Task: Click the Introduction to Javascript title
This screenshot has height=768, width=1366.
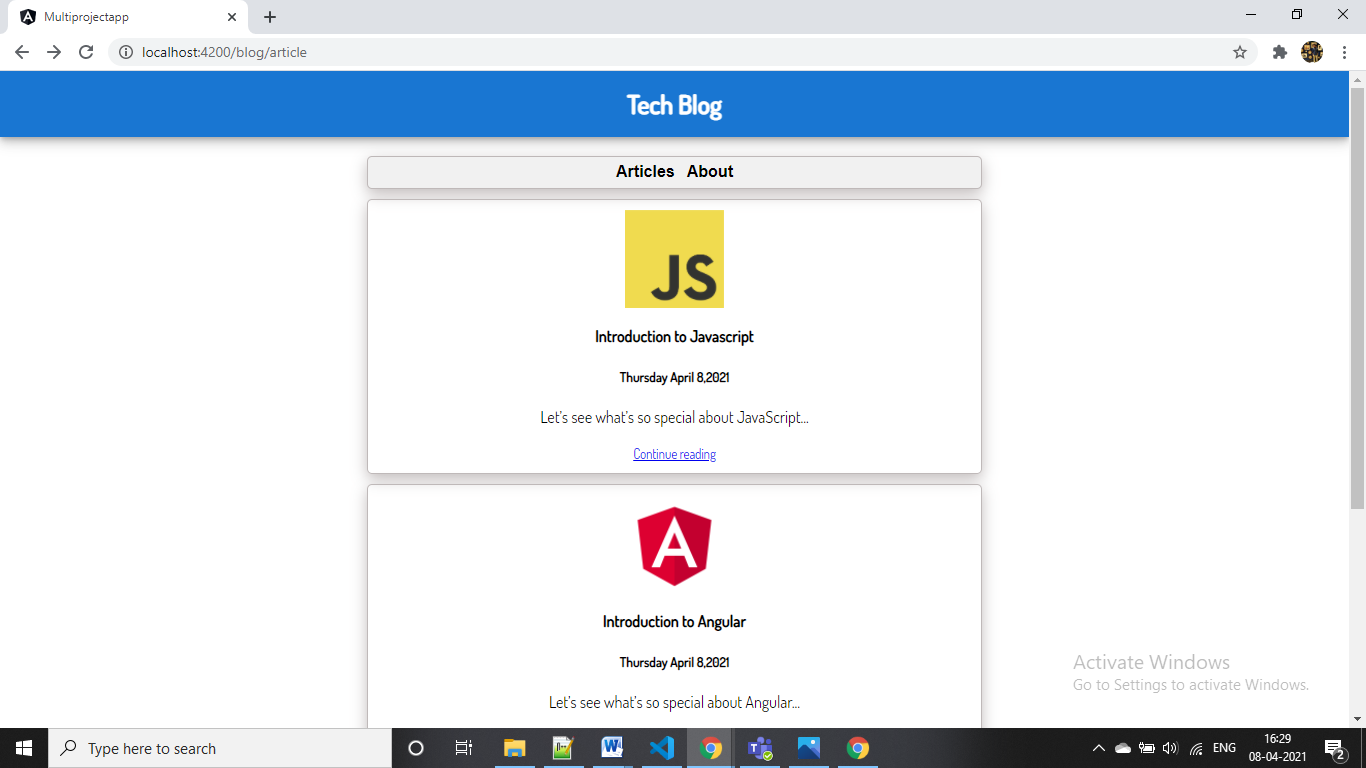Action: click(x=674, y=337)
